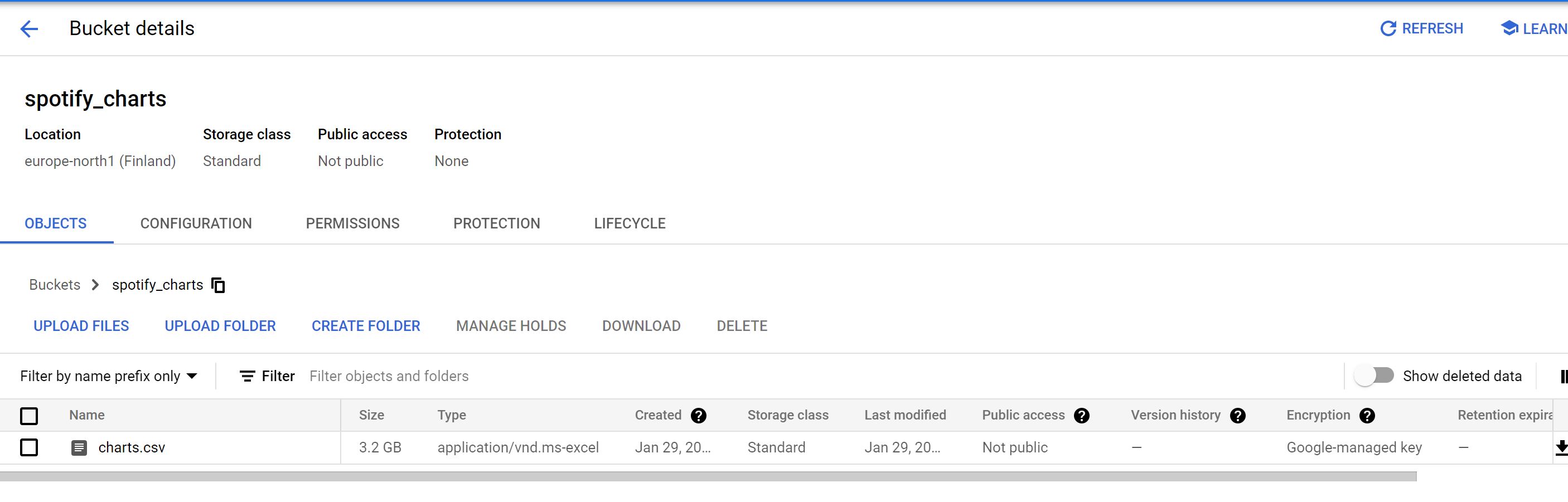Check the charts.csv row checkbox

click(x=28, y=448)
